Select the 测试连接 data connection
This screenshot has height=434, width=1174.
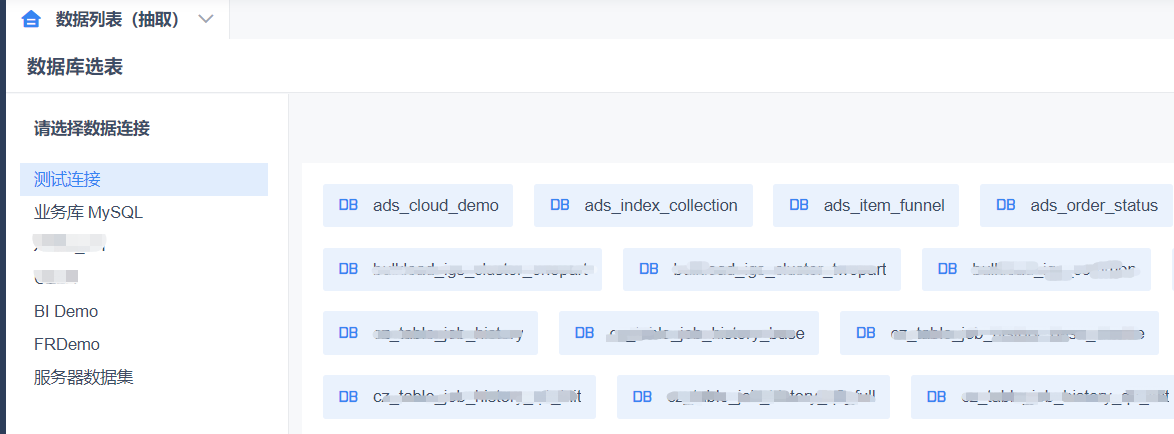point(67,180)
